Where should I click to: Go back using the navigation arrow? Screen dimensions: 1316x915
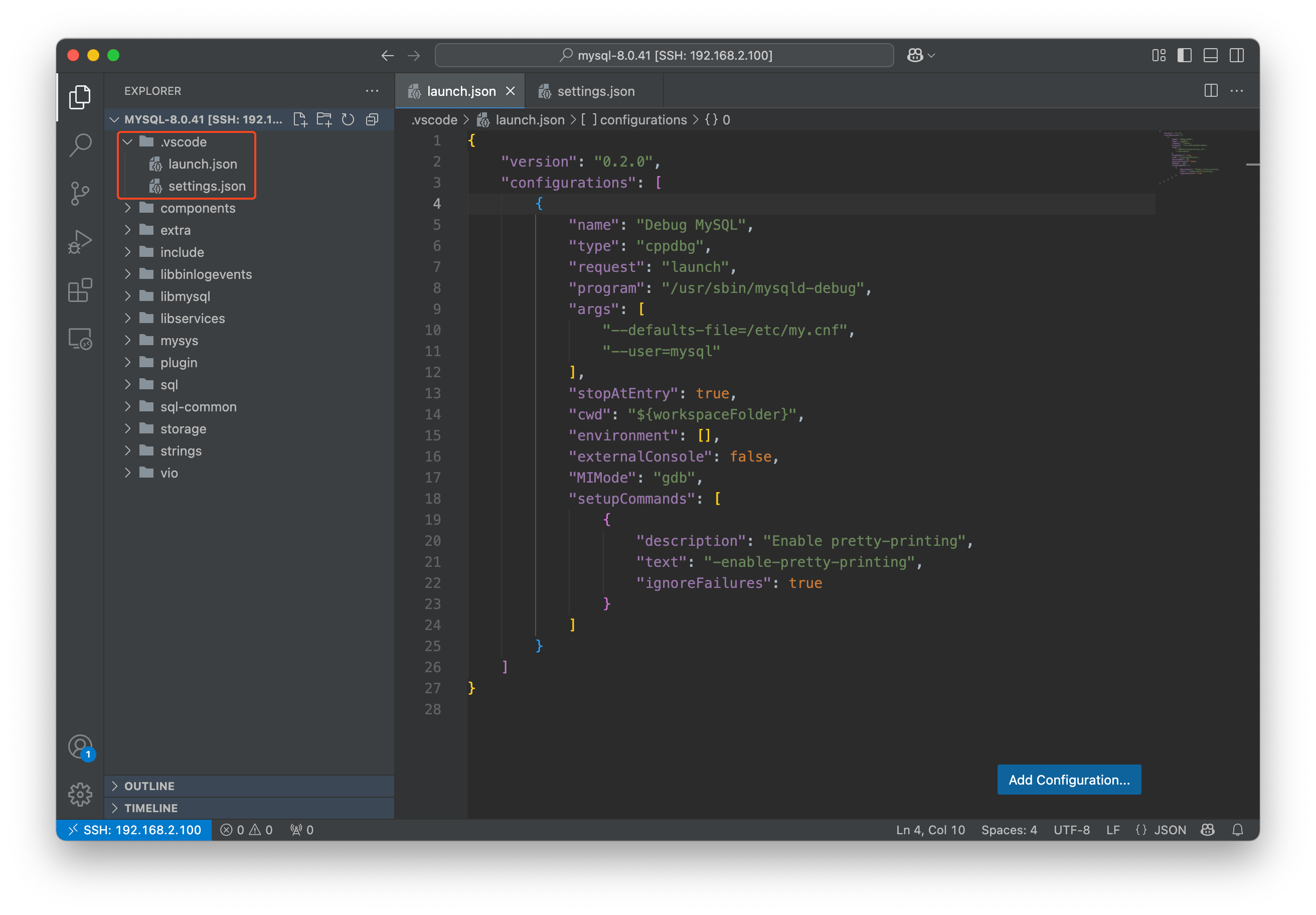pyautogui.click(x=388, y=56)
